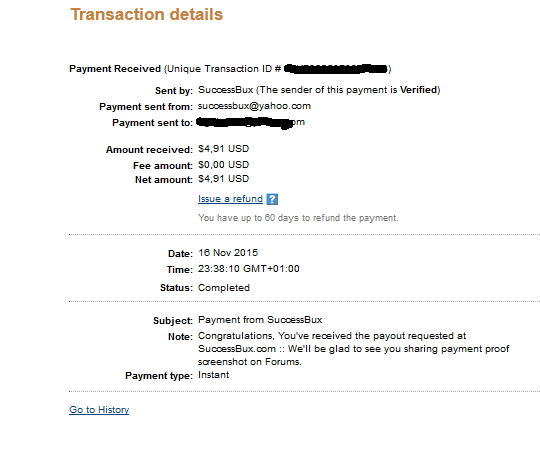The height and width of the screenshot is (453, 540).
Task: Select the Transaction details heading
Action: pyautogui.click(x=147, y=14)
